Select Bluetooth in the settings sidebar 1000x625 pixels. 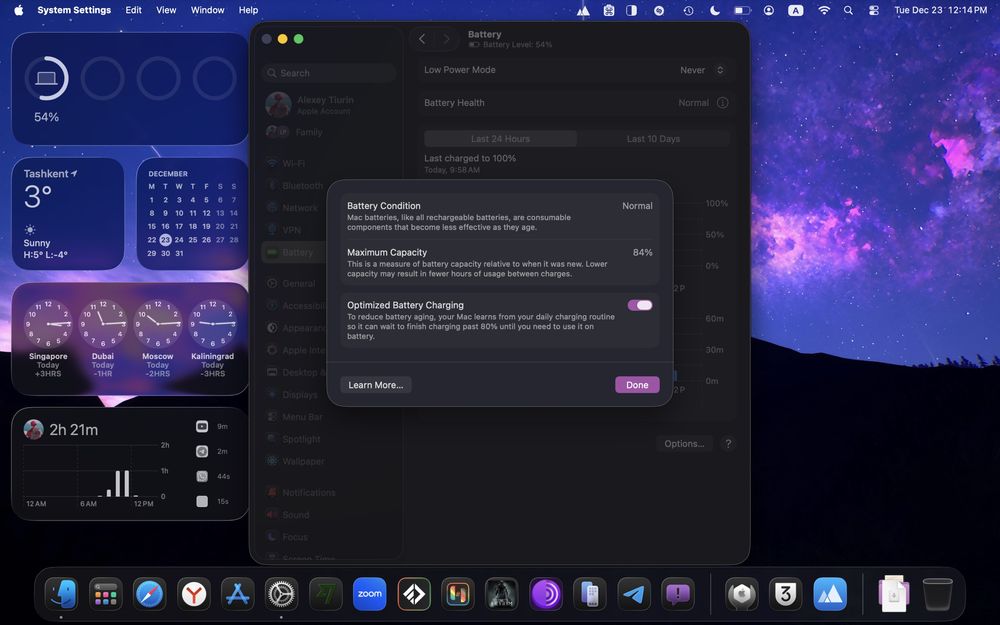[x=330, y=186]
